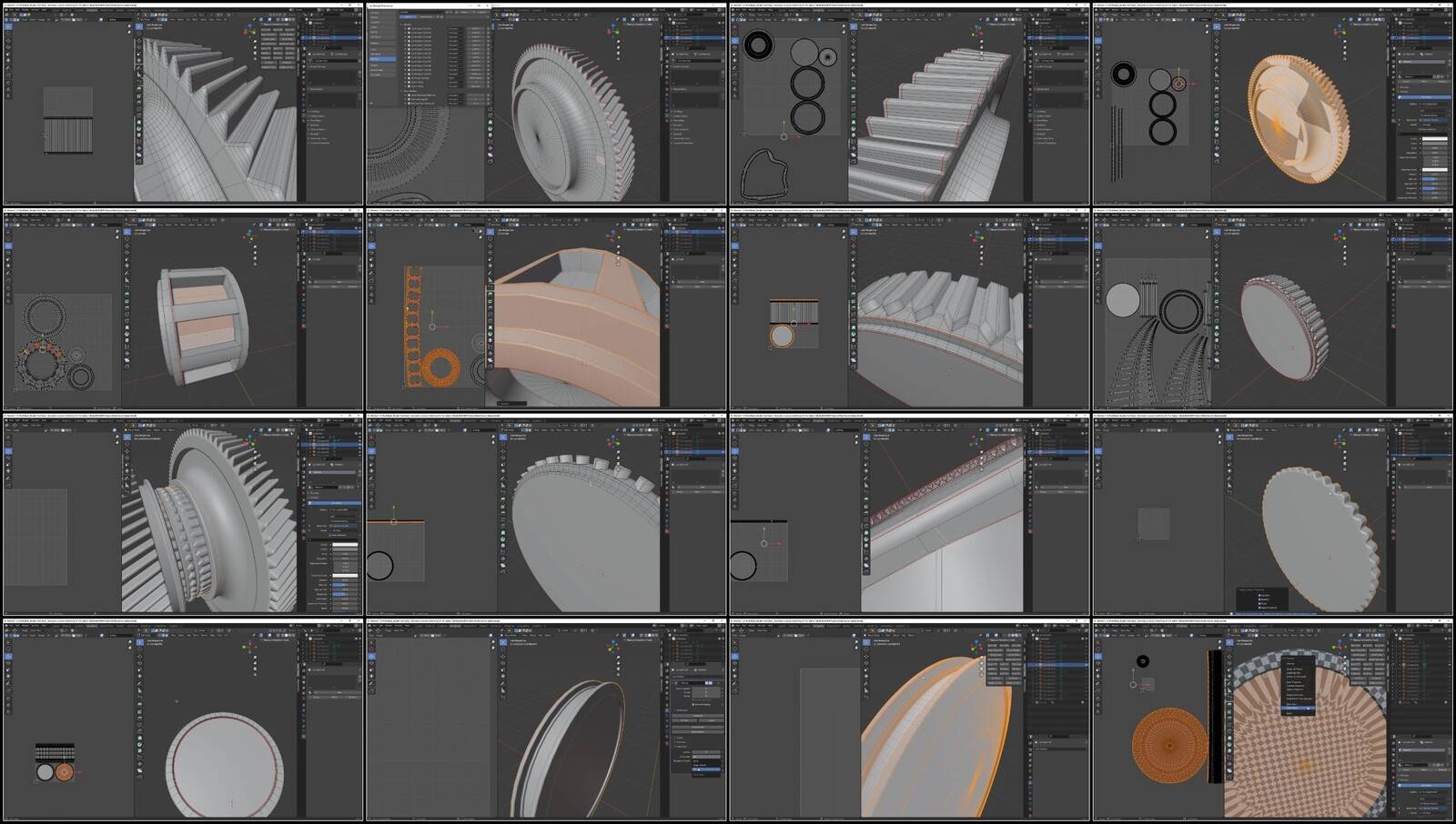The image size is (1456, 824).
Task: Open frame showing gear with ridged inner hub
Action: coord(183,515)
